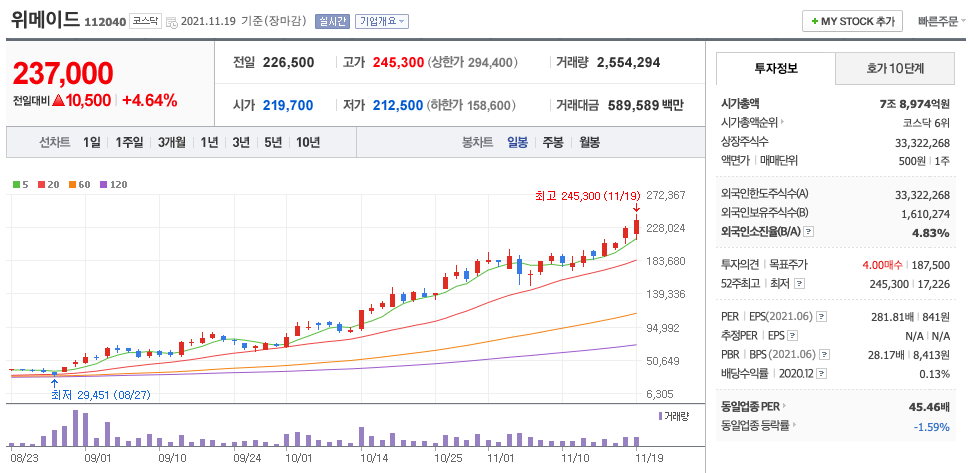The width and height of the screenshot is (974, 473).
Task: Click the 상장주식수 value 33,322,268
Action: pyautogui.click(x=922, y=143)
